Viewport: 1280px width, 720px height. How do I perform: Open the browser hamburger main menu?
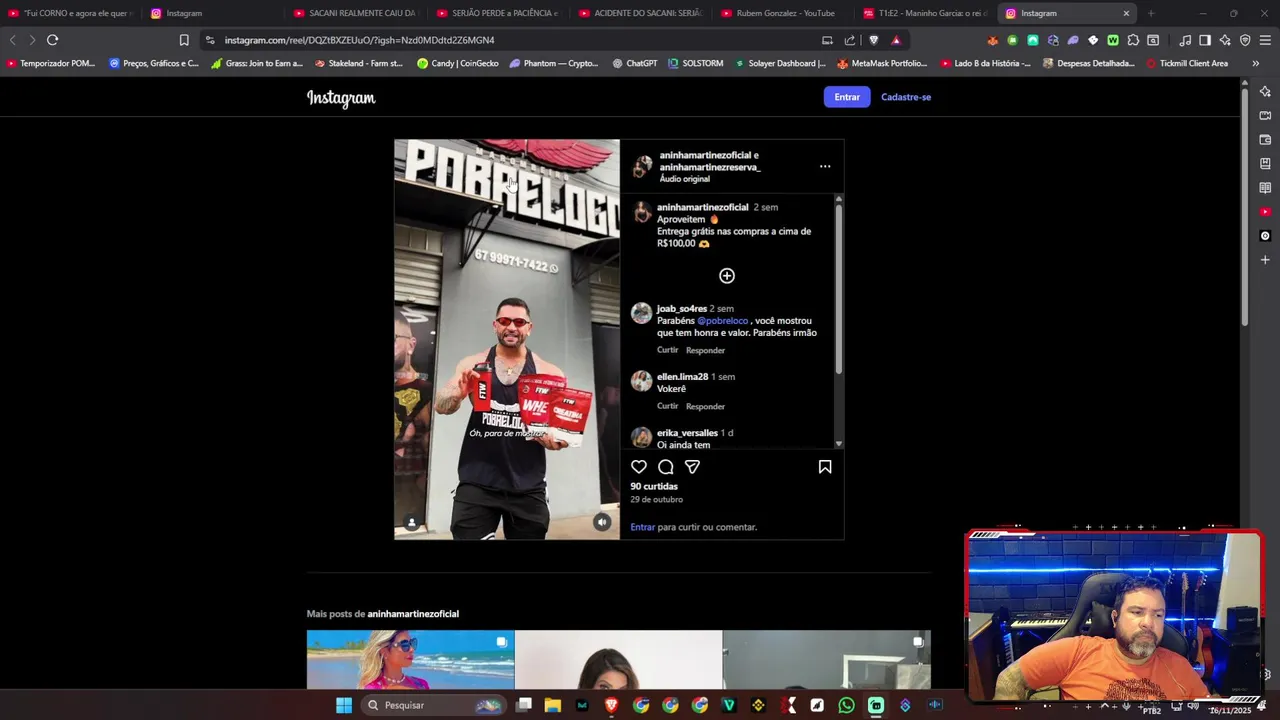click(x=1265, y=40)
